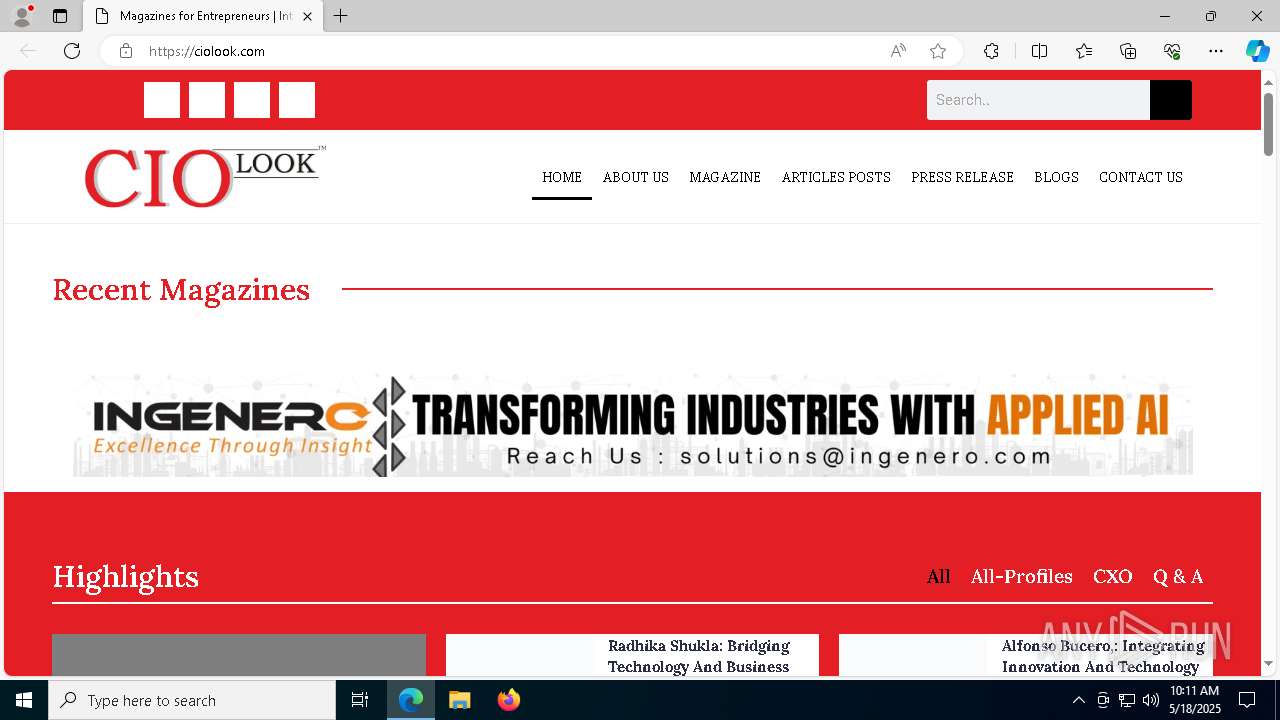The width and height of the screenshot is (1280, 720).
Task: Add this page to favorites with the star
Action: 938,51
